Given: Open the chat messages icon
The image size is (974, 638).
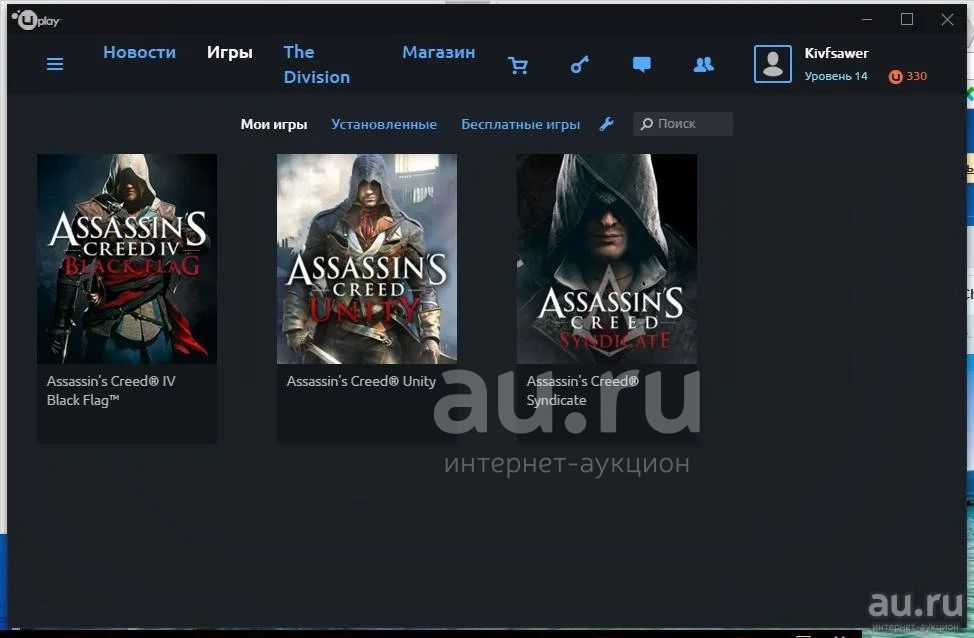Looking at the screenshot, I should pyautogui.click(x=642, y=65).
